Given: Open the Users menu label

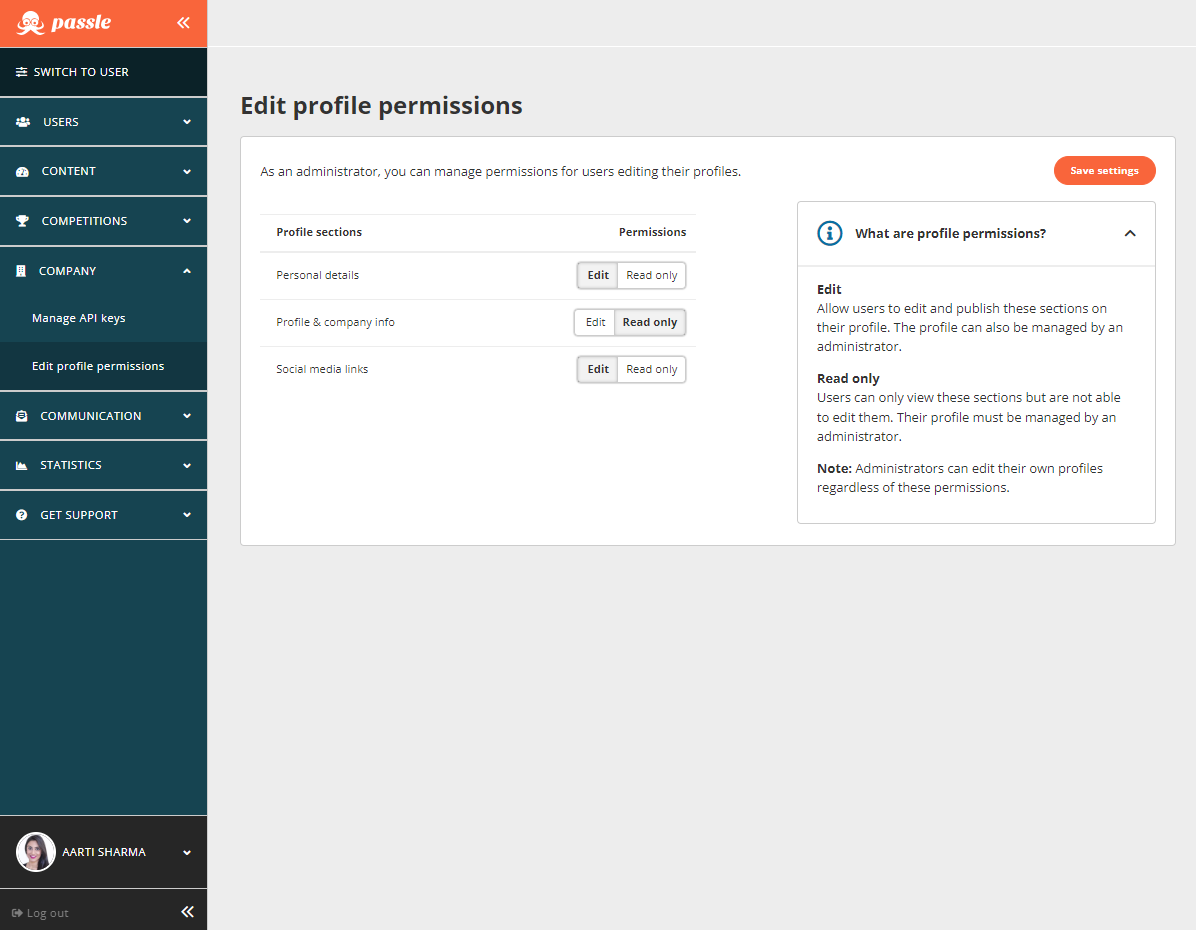Looking at the screenshot, I should (x=61, y=122).
